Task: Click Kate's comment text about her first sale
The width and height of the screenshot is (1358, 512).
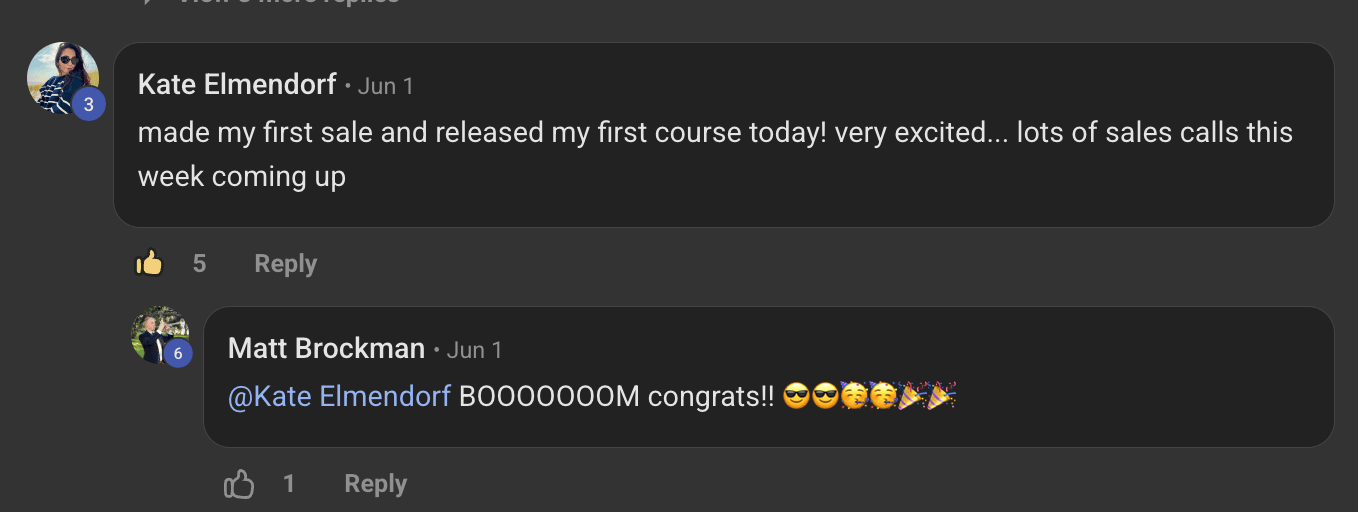Action: (714, 155)
